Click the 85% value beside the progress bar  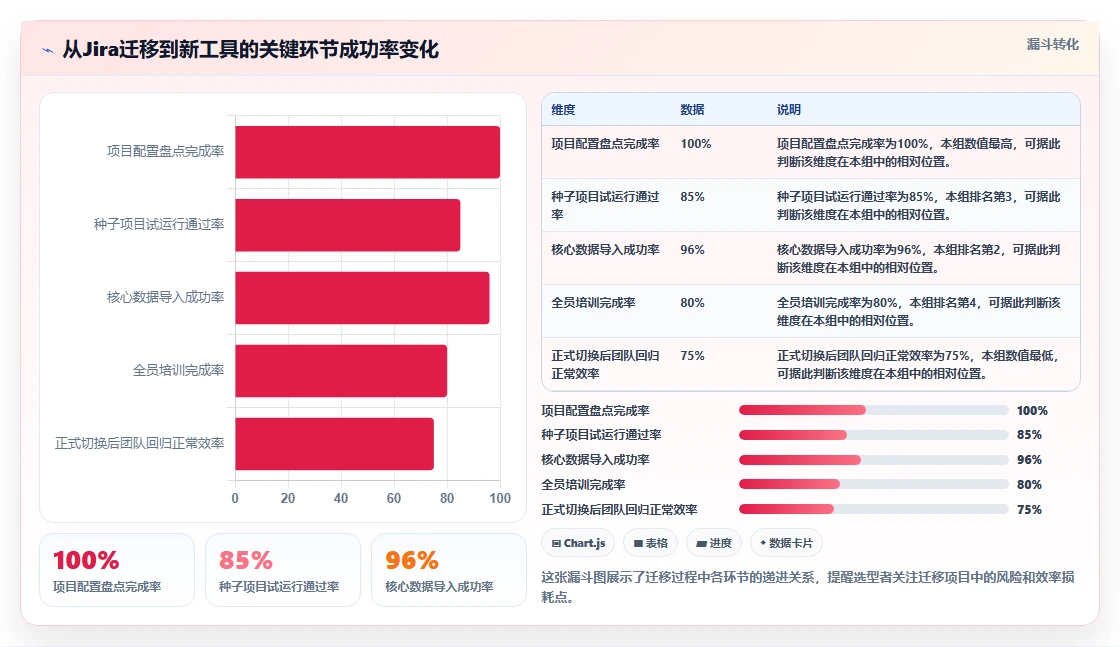pyautogui.click(x=1029, y=435)
